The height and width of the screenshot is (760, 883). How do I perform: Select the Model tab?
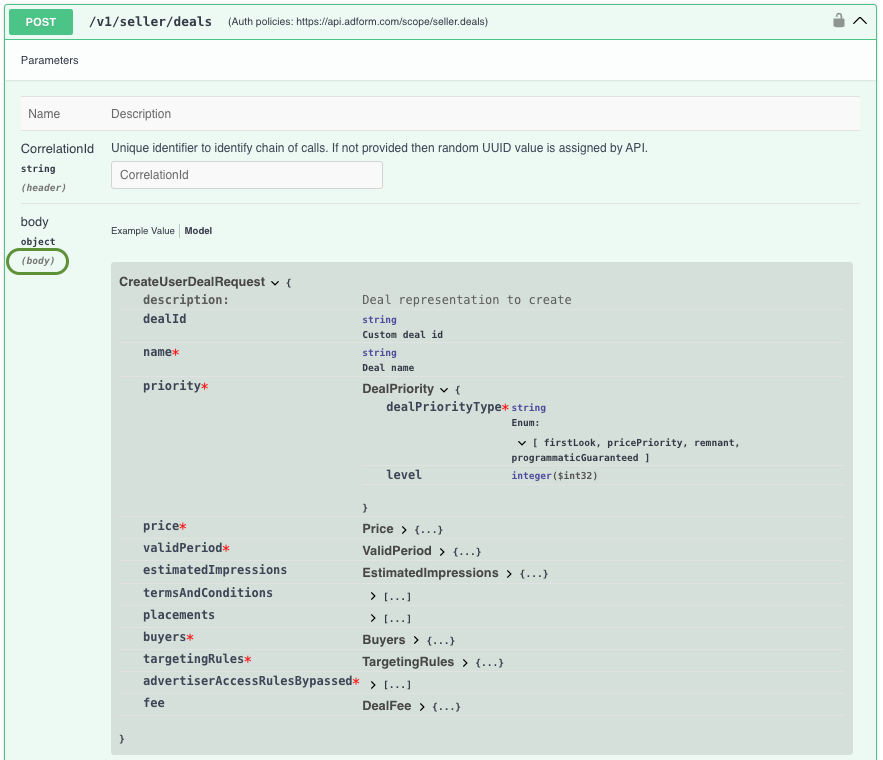(x=198, y=231)
